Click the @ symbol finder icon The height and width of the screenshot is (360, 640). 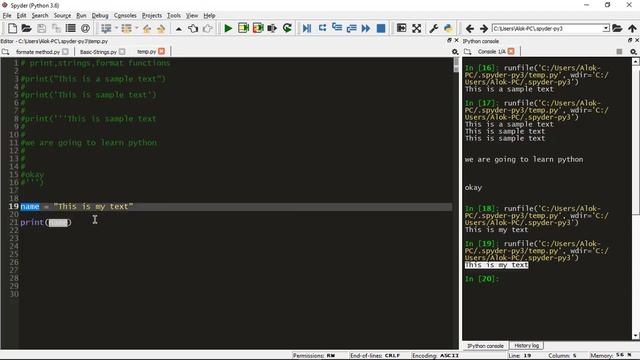pos(85,28)
